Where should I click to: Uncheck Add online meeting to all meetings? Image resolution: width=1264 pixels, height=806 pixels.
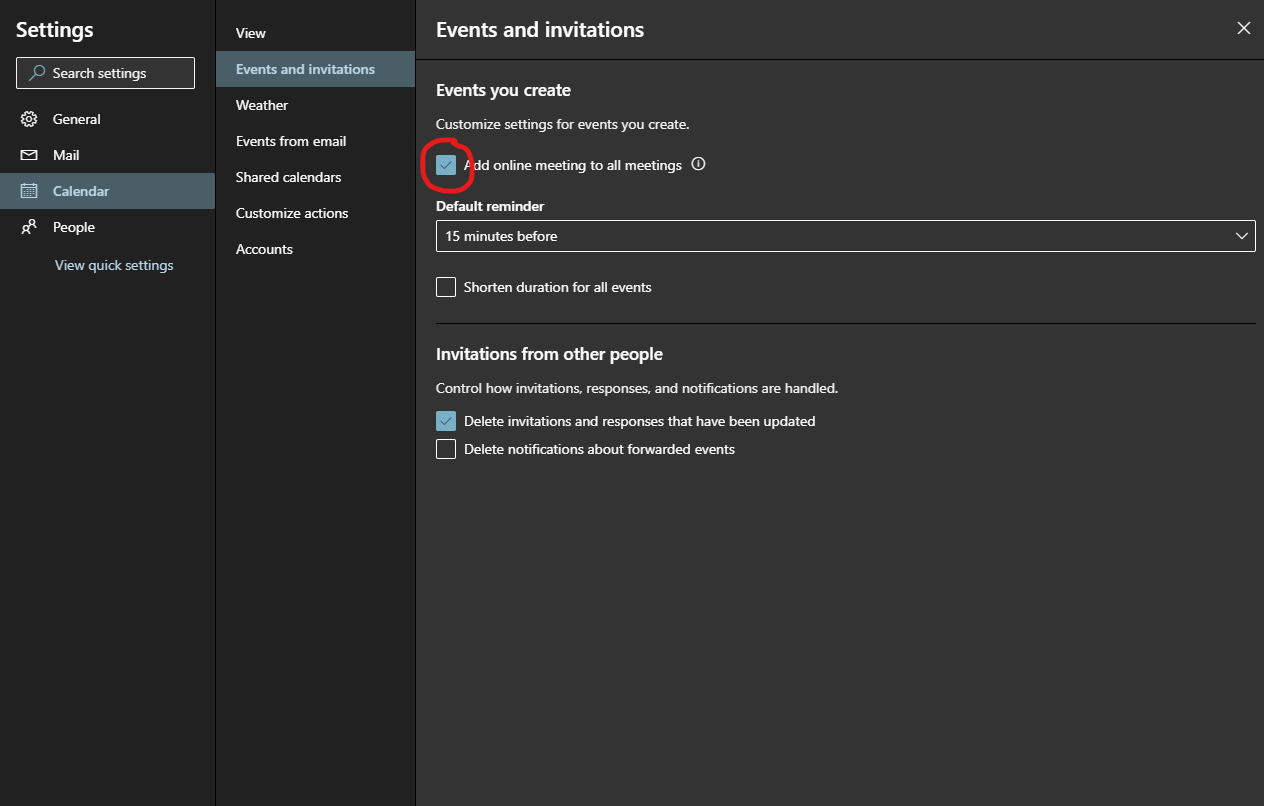point(446,165)
